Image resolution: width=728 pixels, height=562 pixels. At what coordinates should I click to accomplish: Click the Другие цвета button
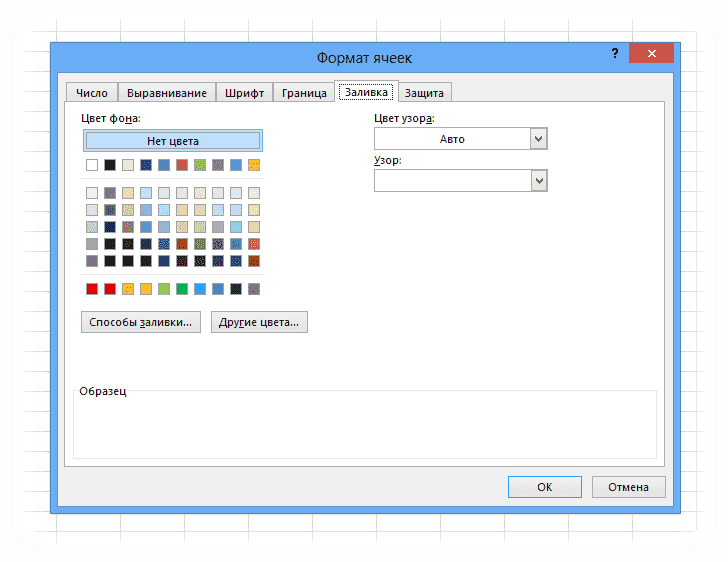[x=259, y=322]
